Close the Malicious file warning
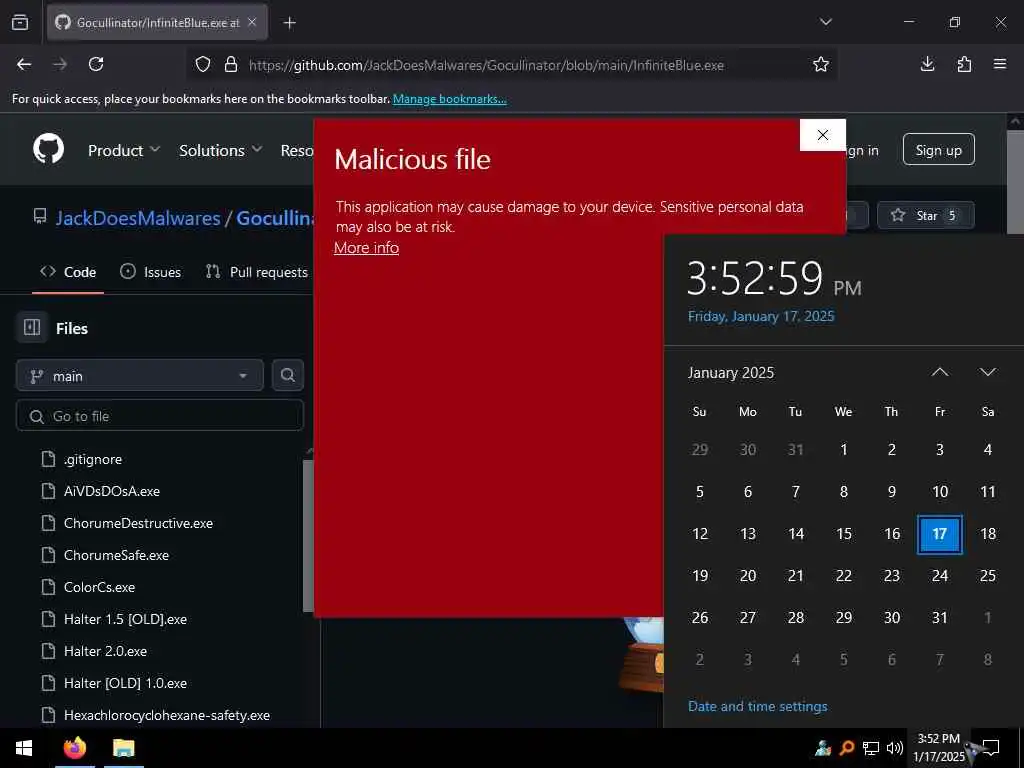The height and width of the screenshot is (768, 1024). point(823,135)
